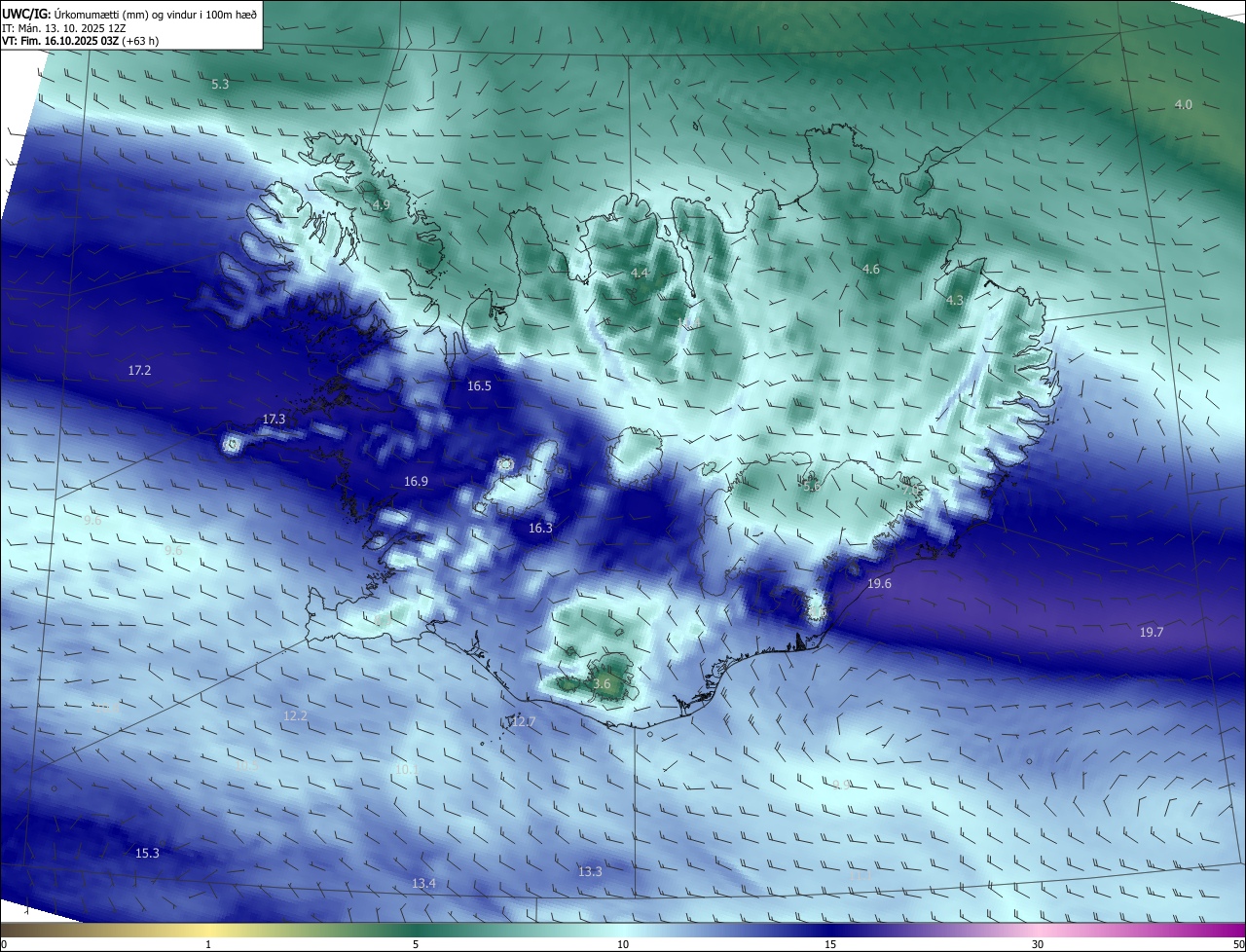Click the 13.3 value label on the map
1246x952 pixels.
coord(590,872)
